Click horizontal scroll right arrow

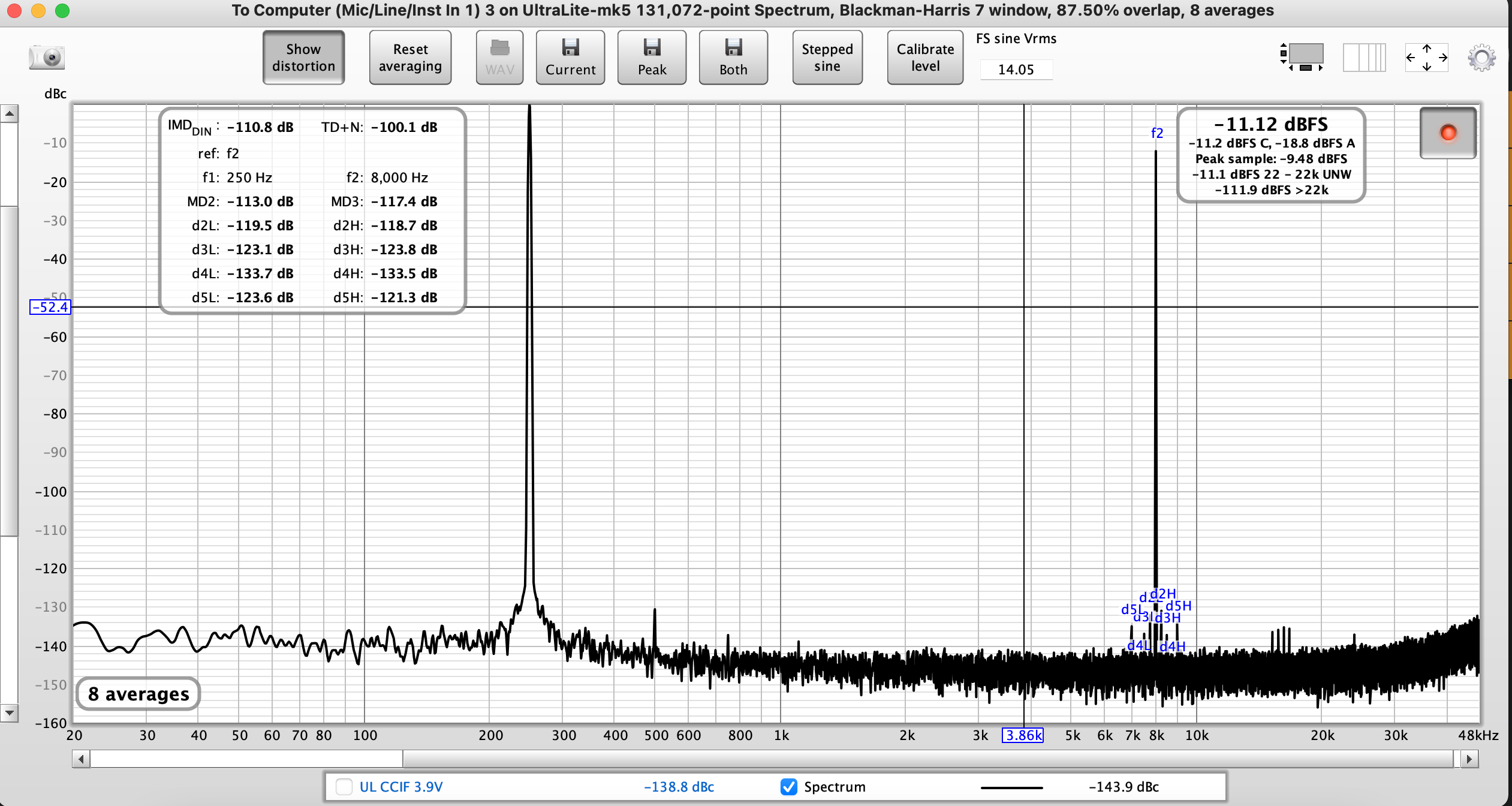pyautogui.click(x=1469, y=759)
